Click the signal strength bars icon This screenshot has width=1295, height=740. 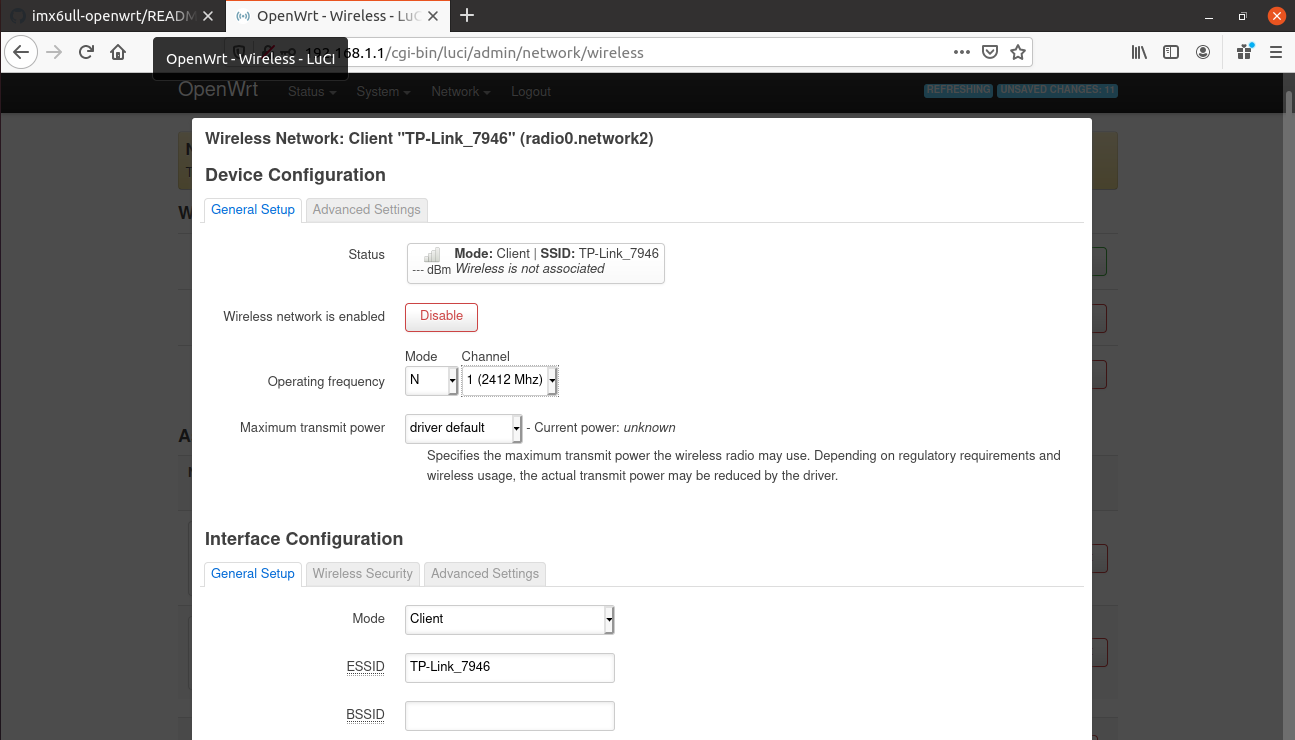[432, 255]
